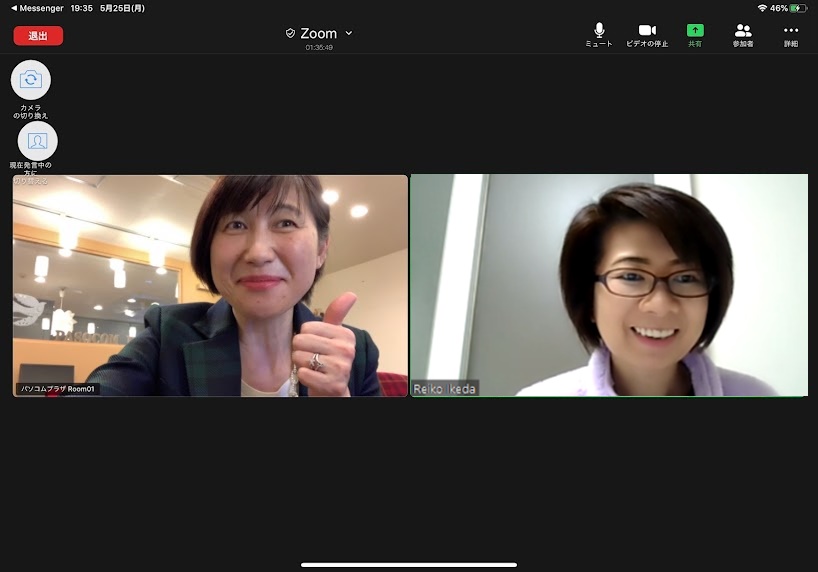Tap the パソコムプラザ Room01 name label
This screenshot has width=818, height=572.
pyautogui.click(x=57, y=389)
